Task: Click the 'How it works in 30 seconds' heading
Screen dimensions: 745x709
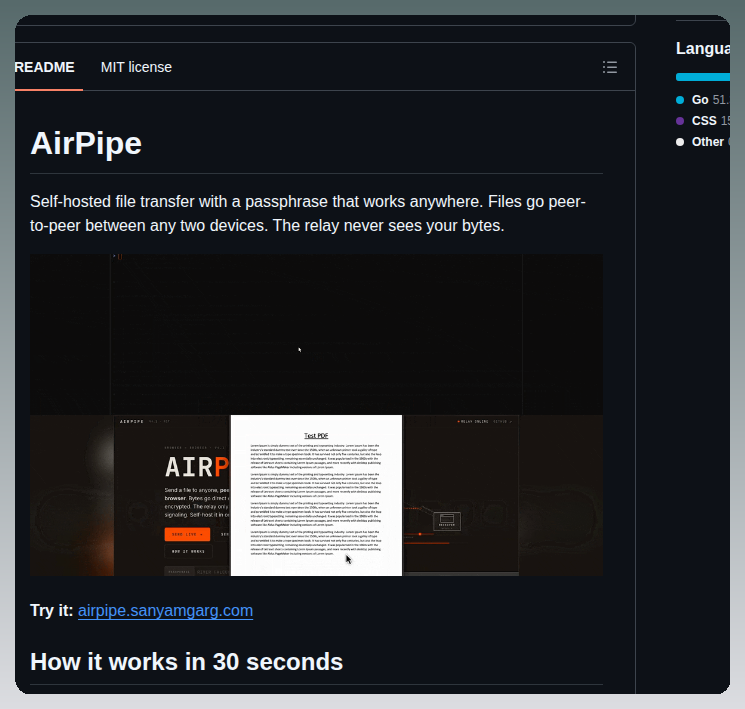Action: coord(187,662)
